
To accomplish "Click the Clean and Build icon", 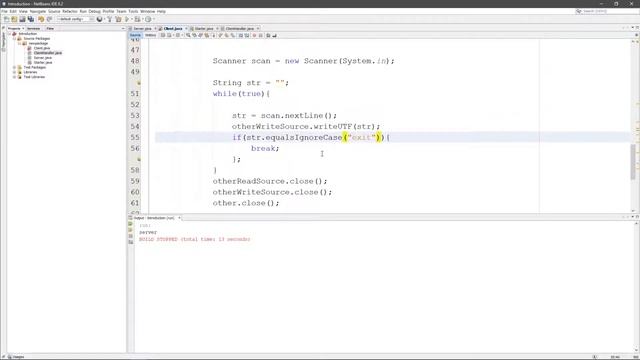I will (118, 19).
